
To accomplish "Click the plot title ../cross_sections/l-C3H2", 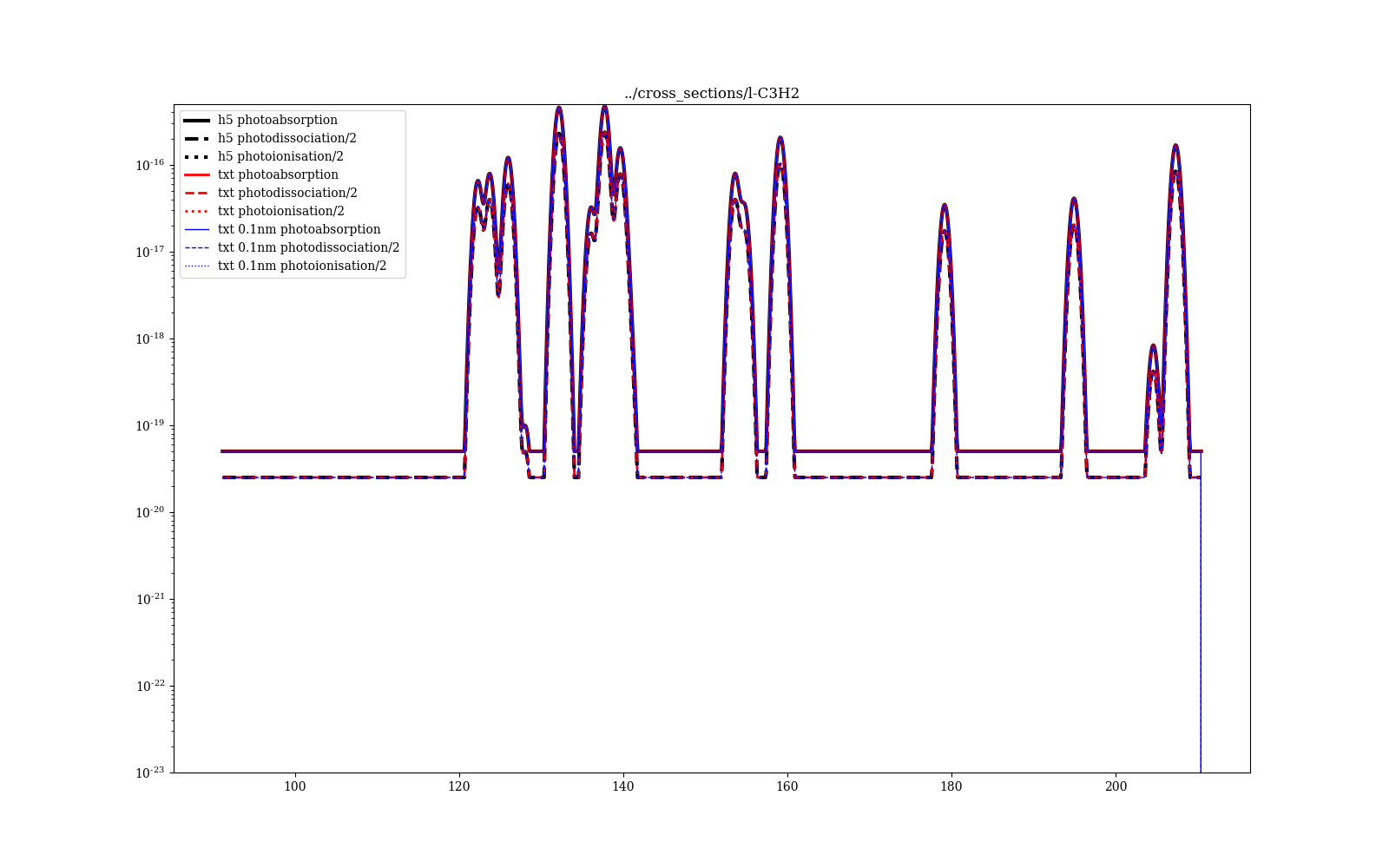I will click(712, 94).
